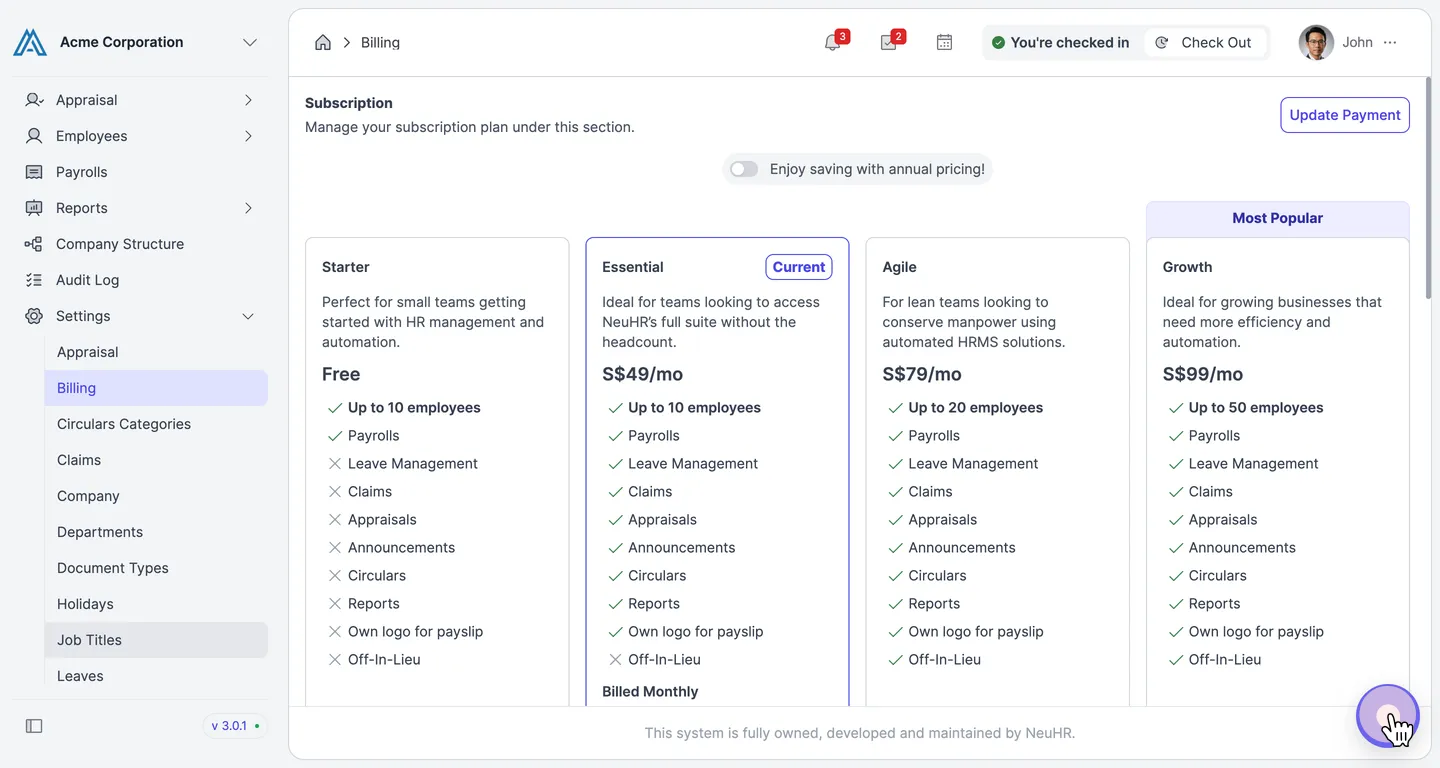Click the Audit Log icon
This screenshot has height=768, width=1440.
tap(34, 280)
